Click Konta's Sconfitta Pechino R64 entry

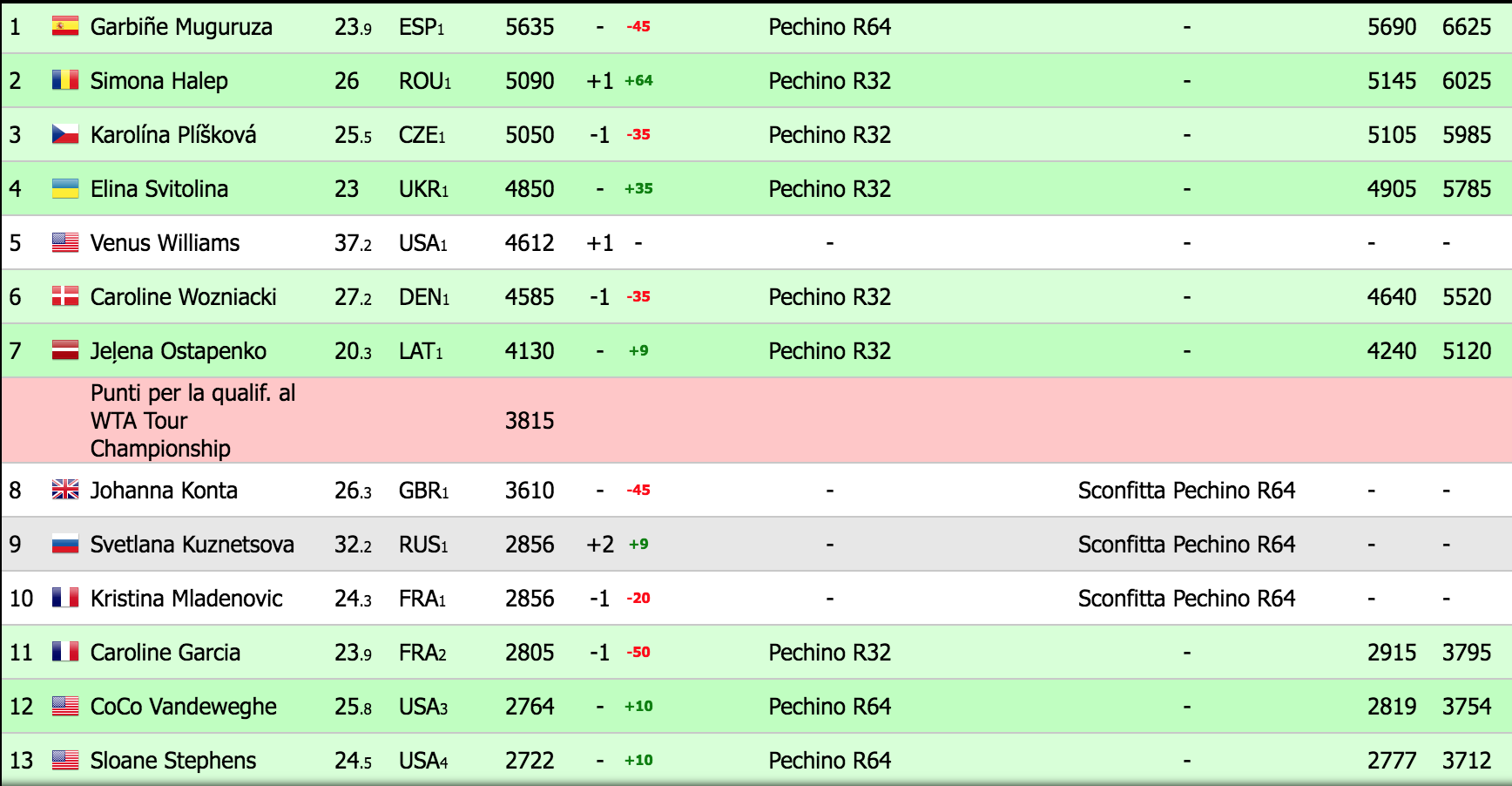coord(1186,491)
